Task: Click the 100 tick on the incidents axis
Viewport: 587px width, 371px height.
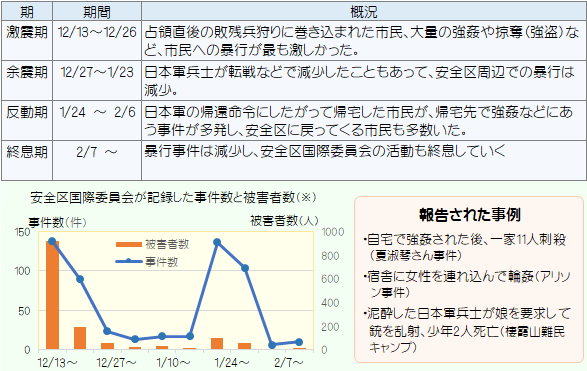Action: tap(22, 271)
